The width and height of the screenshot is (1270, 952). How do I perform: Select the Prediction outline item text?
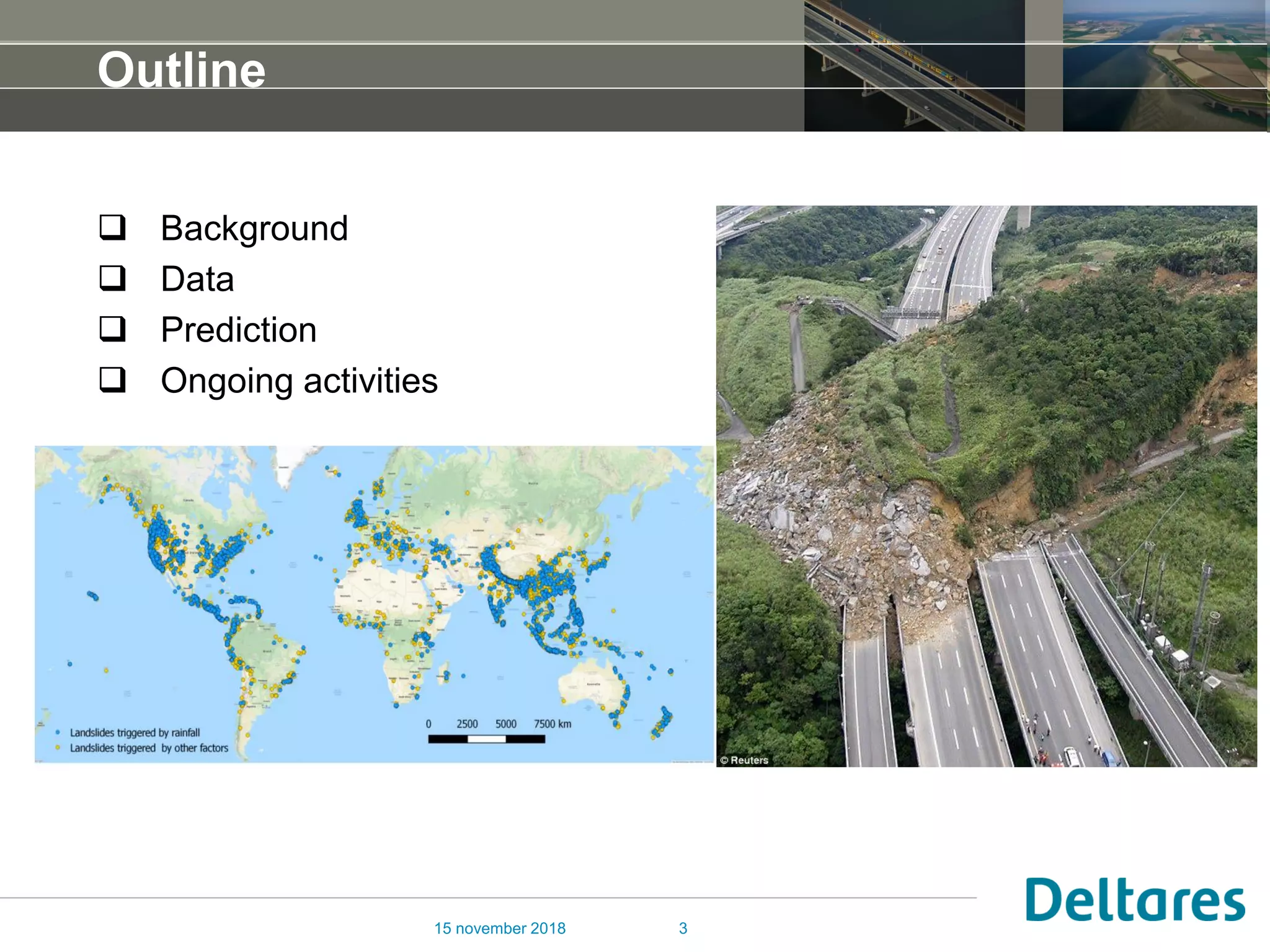[239, 330]
